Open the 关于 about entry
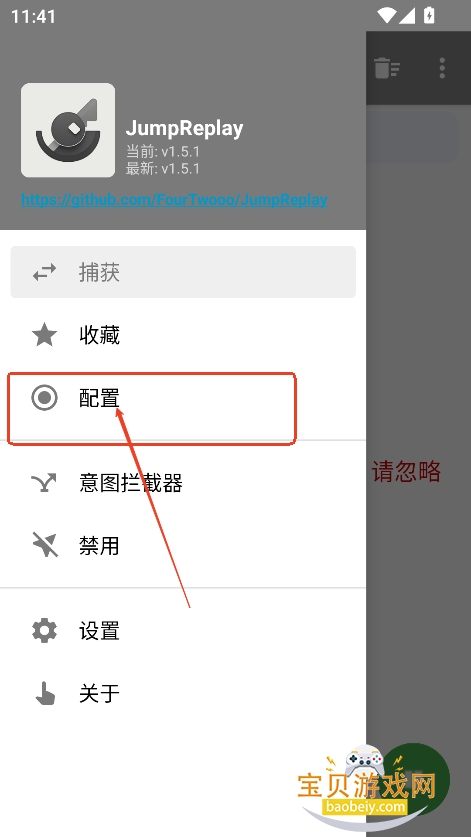 point(183,693)
